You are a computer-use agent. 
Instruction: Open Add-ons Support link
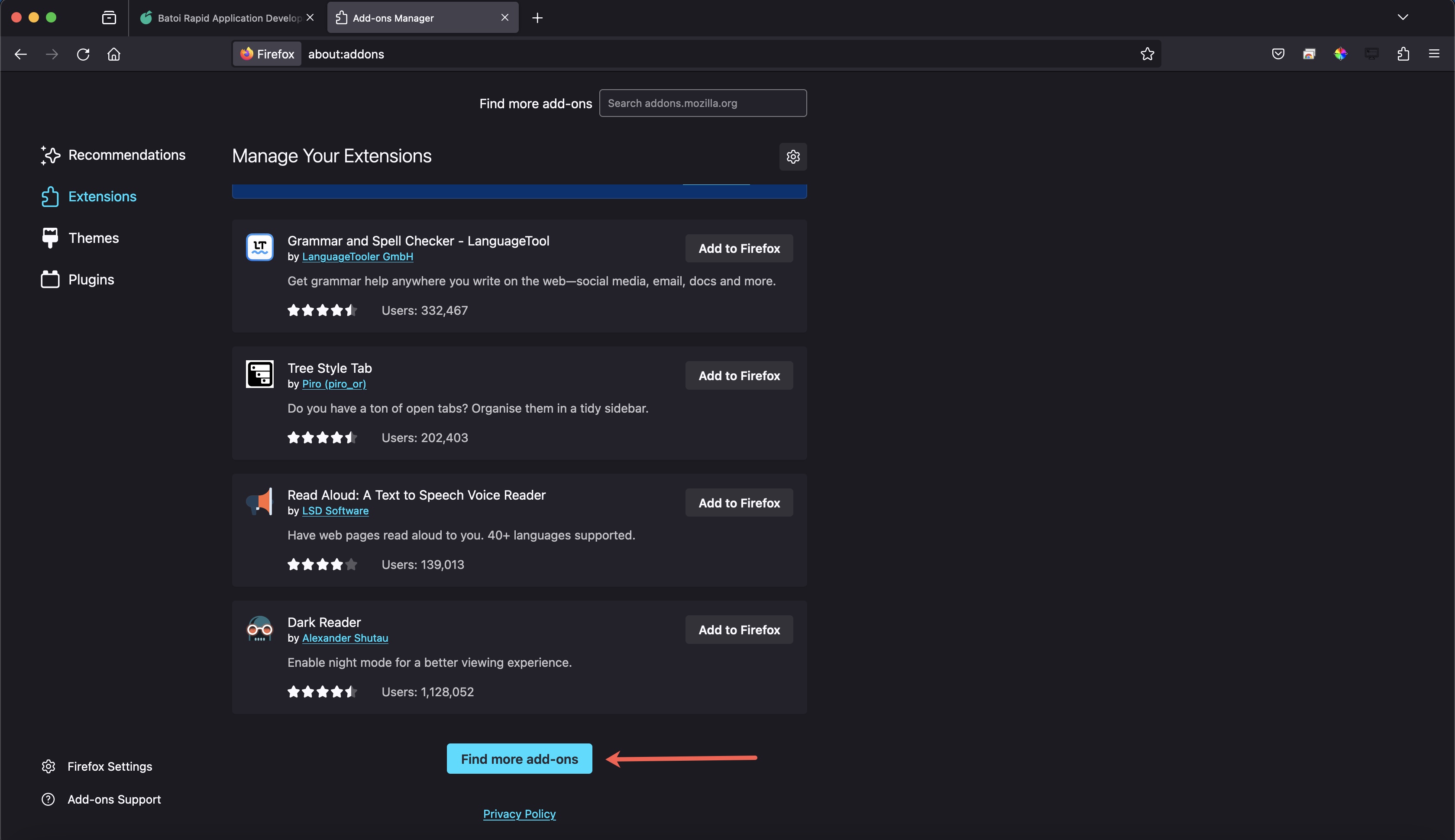coord(101,799)
